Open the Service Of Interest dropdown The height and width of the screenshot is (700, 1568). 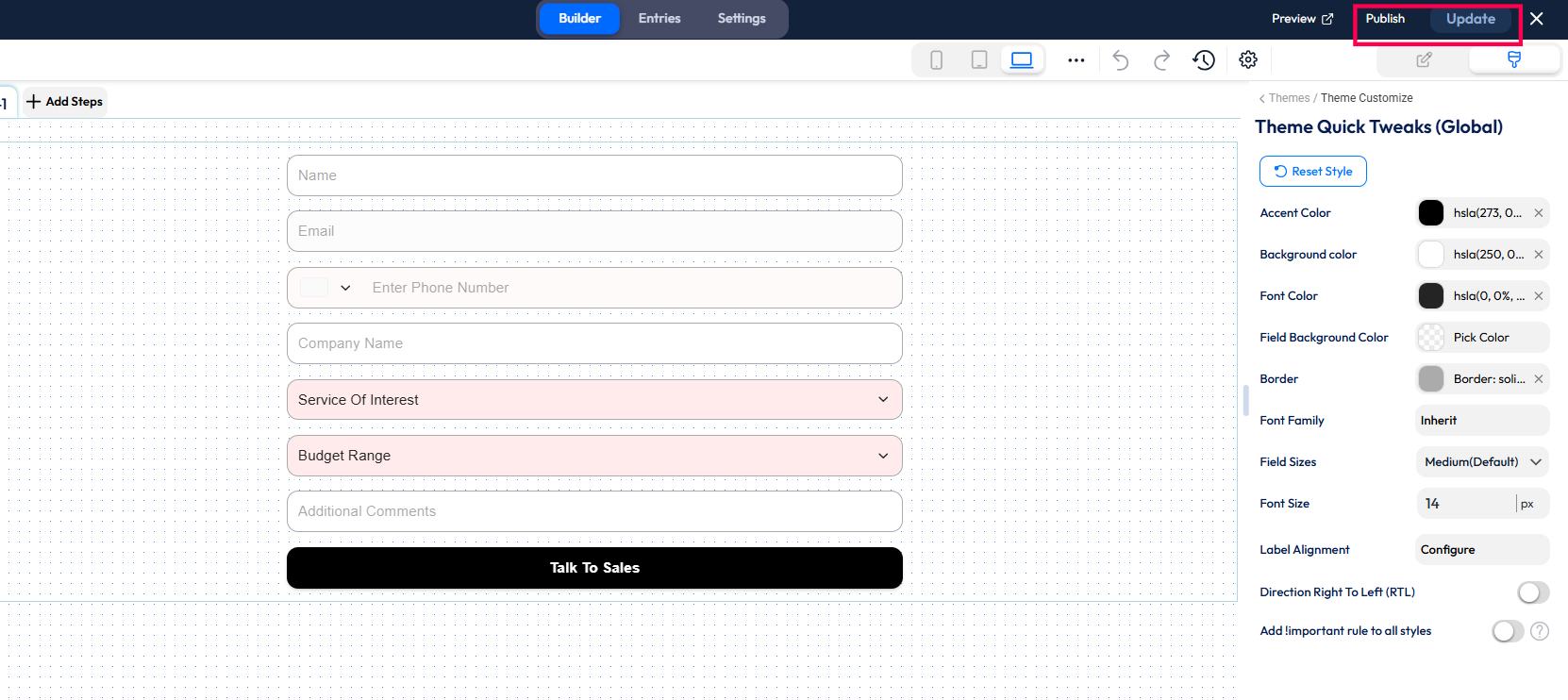pyautogui.click(x=594, y=400)
